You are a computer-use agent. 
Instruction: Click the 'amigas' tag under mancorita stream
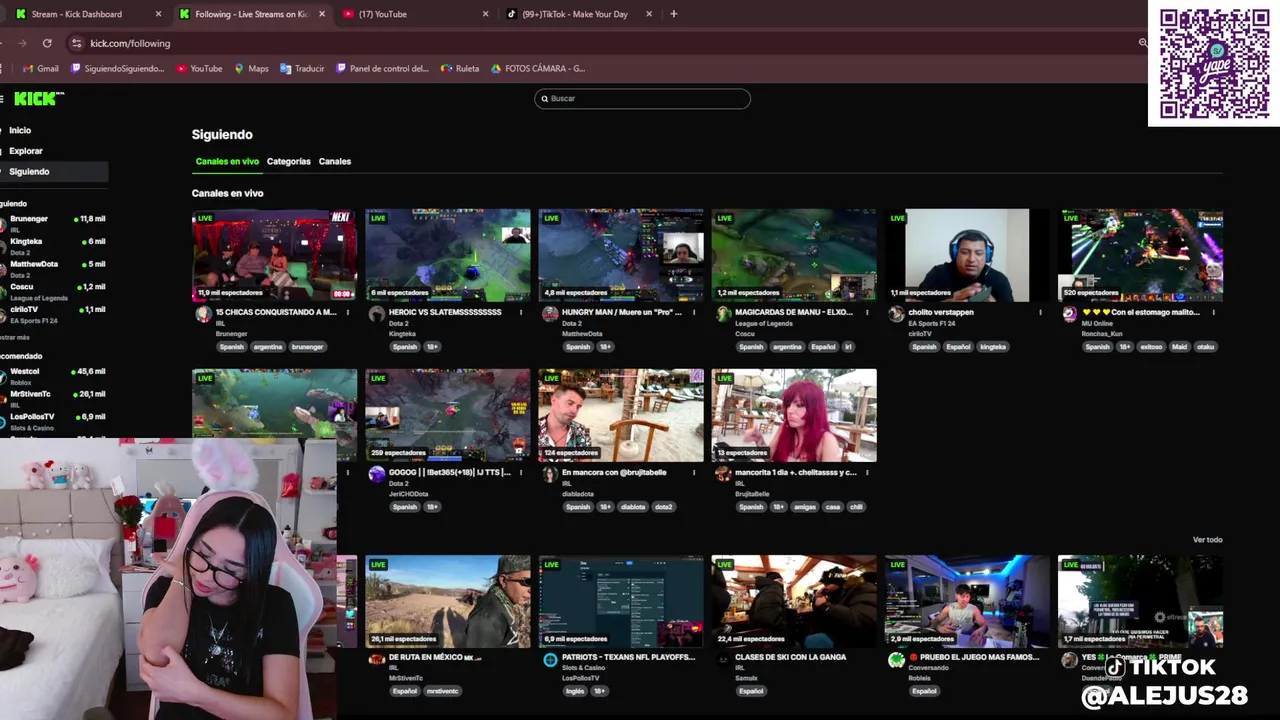click(805, 507)
